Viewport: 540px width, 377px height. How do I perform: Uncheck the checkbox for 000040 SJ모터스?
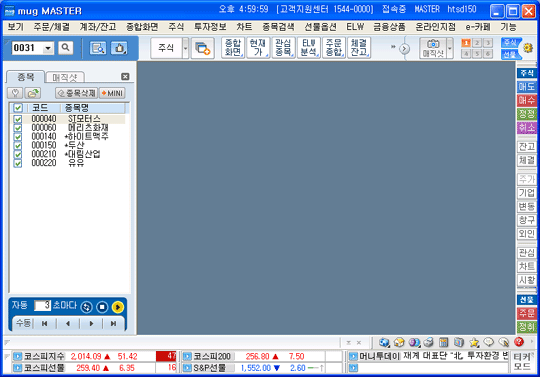coord(18,119)
